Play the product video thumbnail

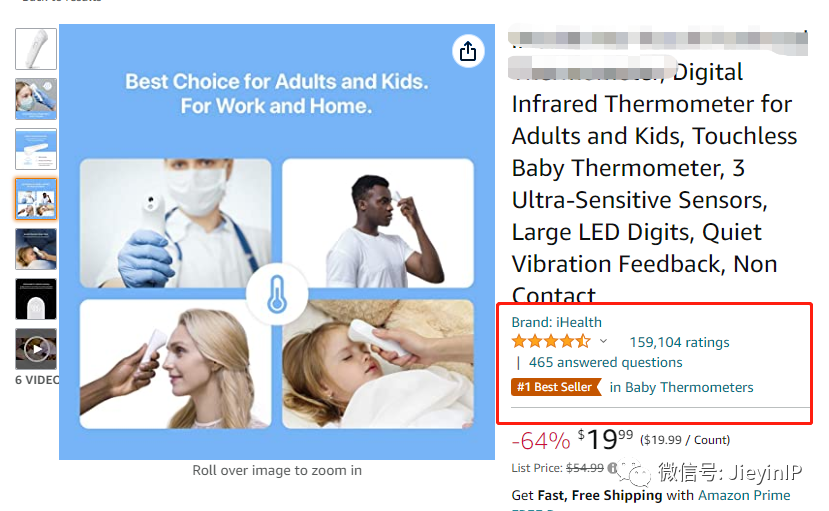pos(36,349)
